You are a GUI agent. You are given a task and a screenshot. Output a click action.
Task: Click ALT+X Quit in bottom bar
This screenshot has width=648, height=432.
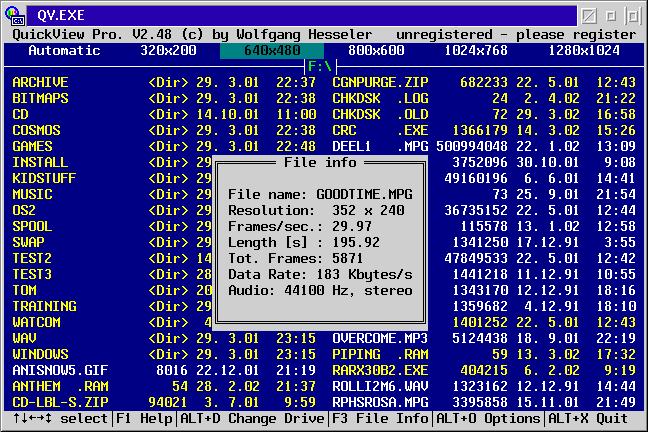[588, 418]
